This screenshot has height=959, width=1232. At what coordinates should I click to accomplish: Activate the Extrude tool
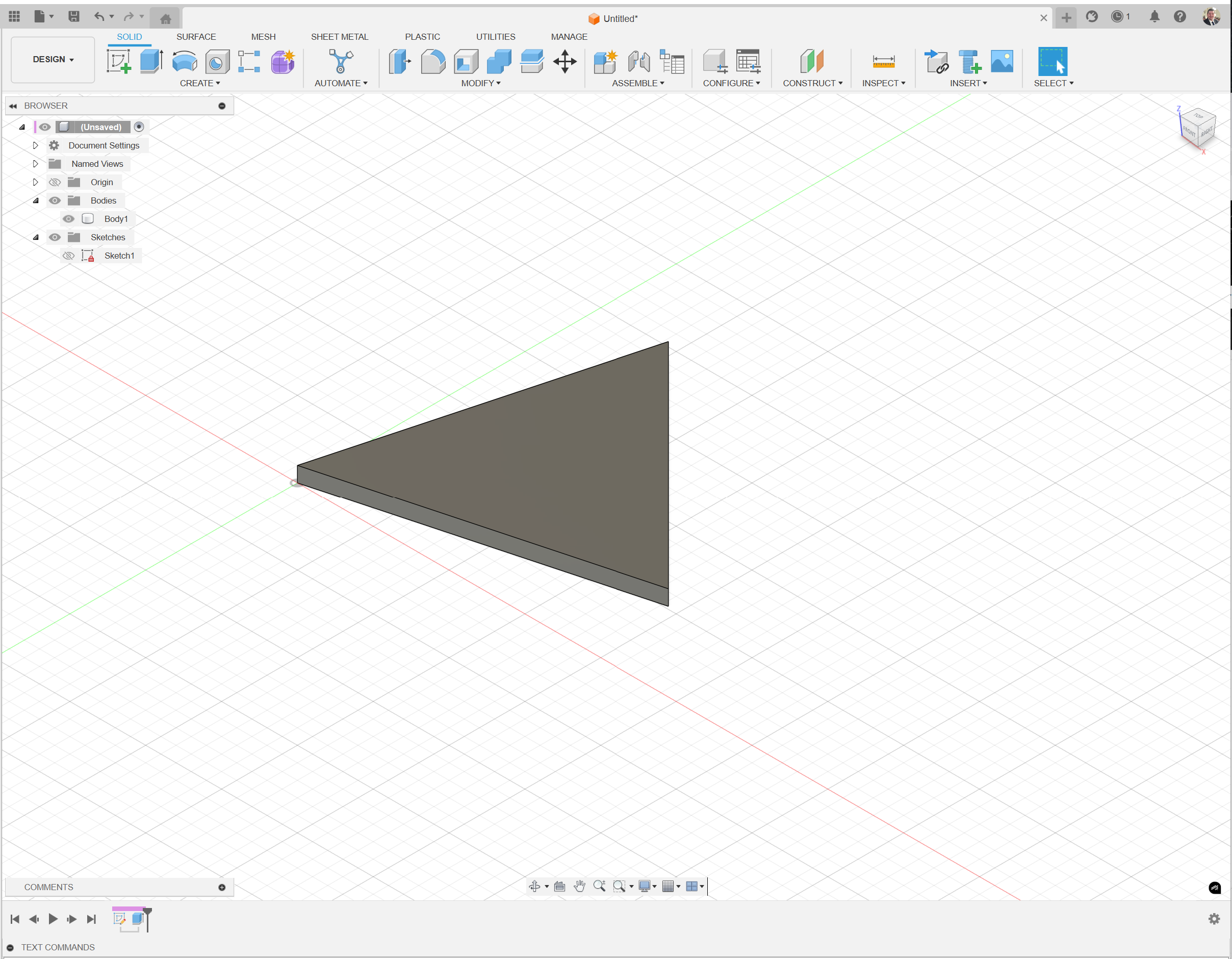151,62
